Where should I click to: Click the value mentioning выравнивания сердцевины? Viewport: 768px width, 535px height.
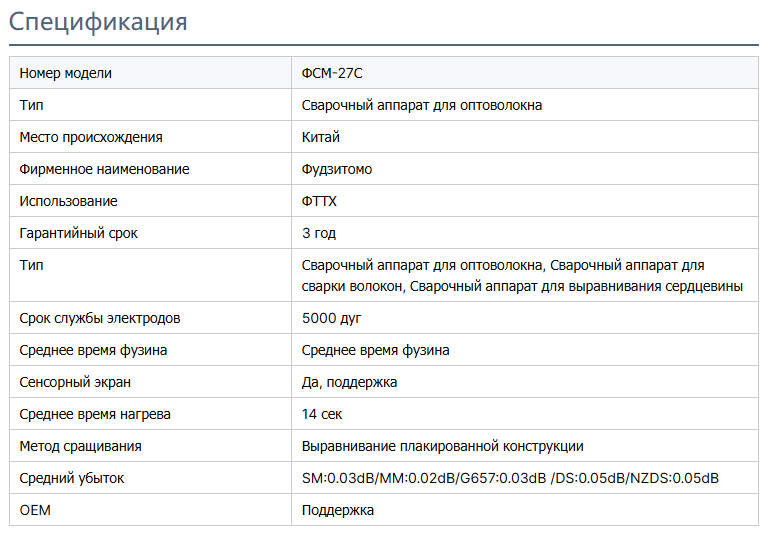point(522,275)
